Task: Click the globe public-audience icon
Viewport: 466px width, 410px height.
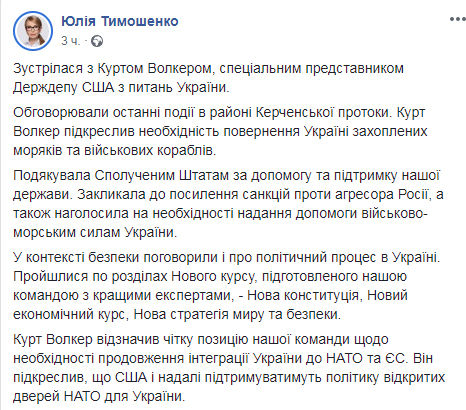Action: click(x=97, y=41)
